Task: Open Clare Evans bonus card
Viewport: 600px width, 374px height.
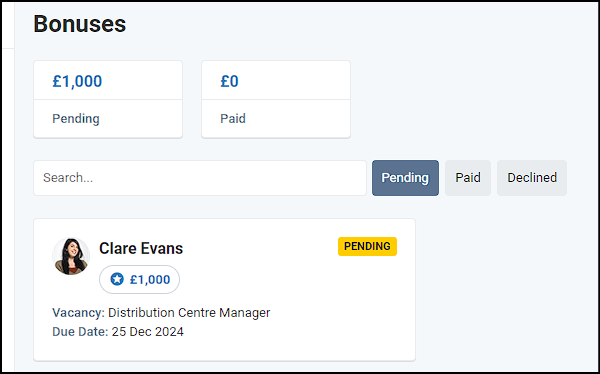Action: pyautogui.click(x=224, y=290)
